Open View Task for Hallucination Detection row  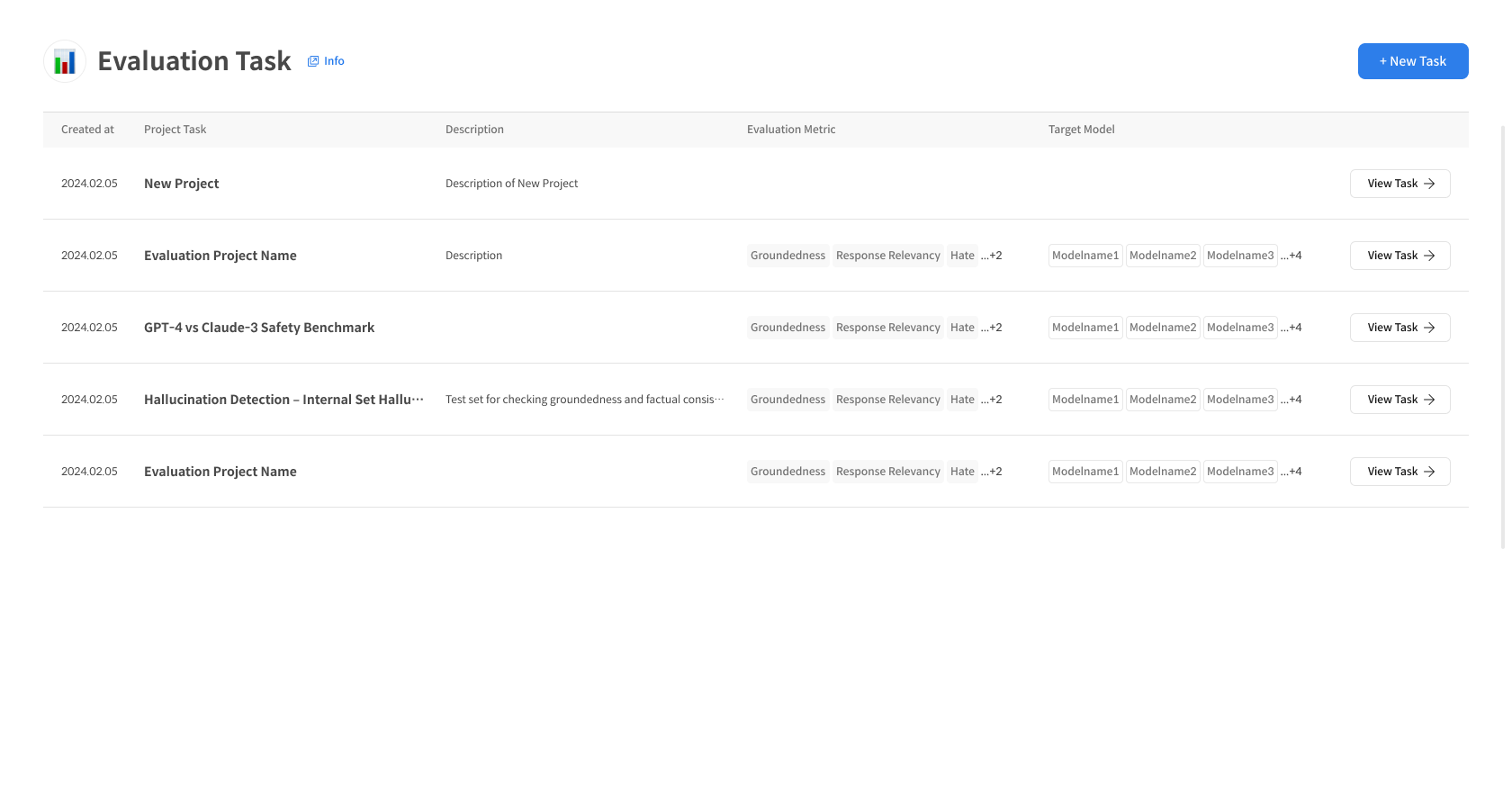tap(1399, 400)
